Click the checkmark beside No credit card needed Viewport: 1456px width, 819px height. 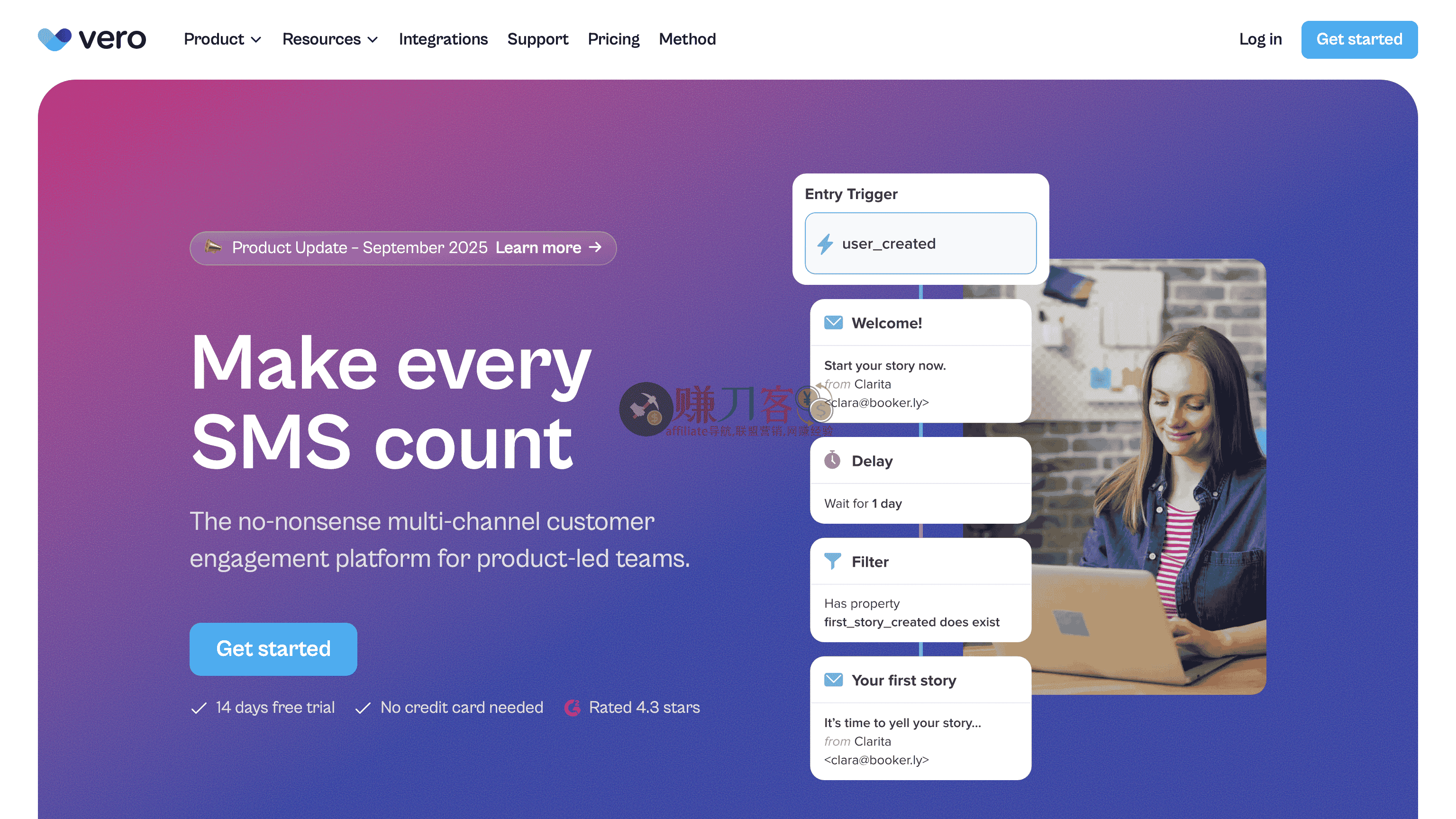click(363, 708)
